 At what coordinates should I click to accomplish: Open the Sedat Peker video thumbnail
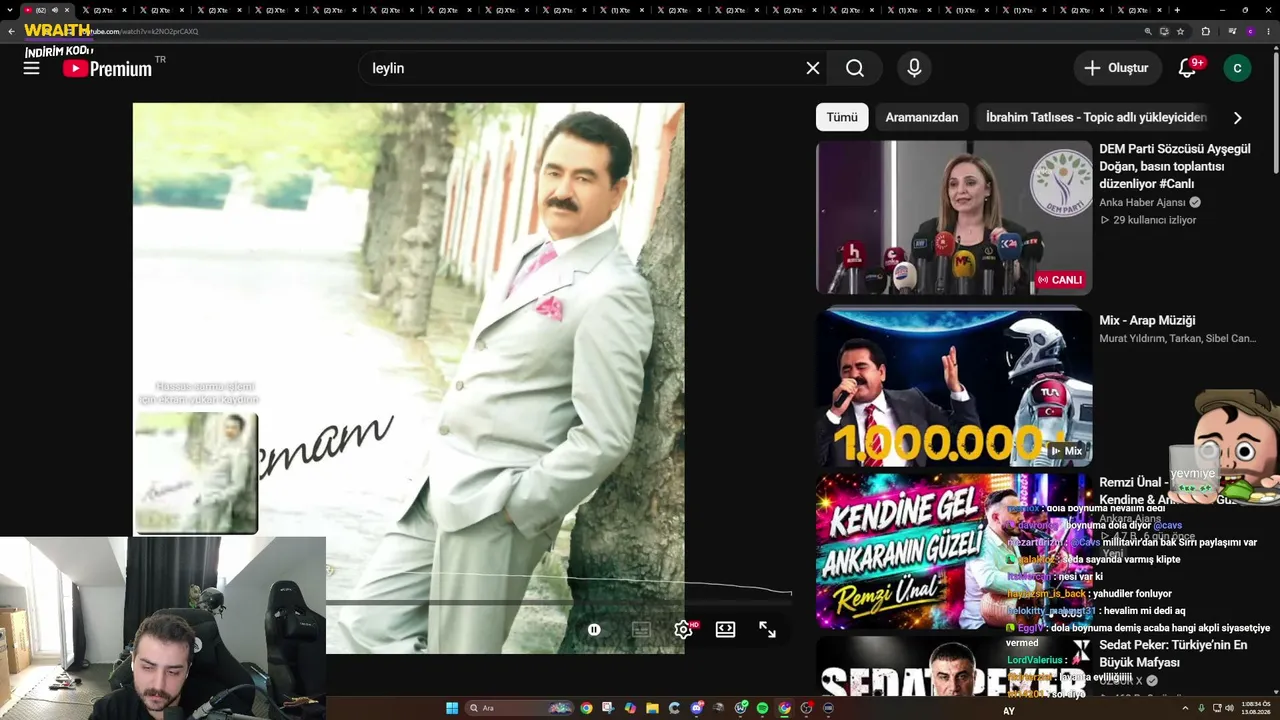tap(954, 667)
